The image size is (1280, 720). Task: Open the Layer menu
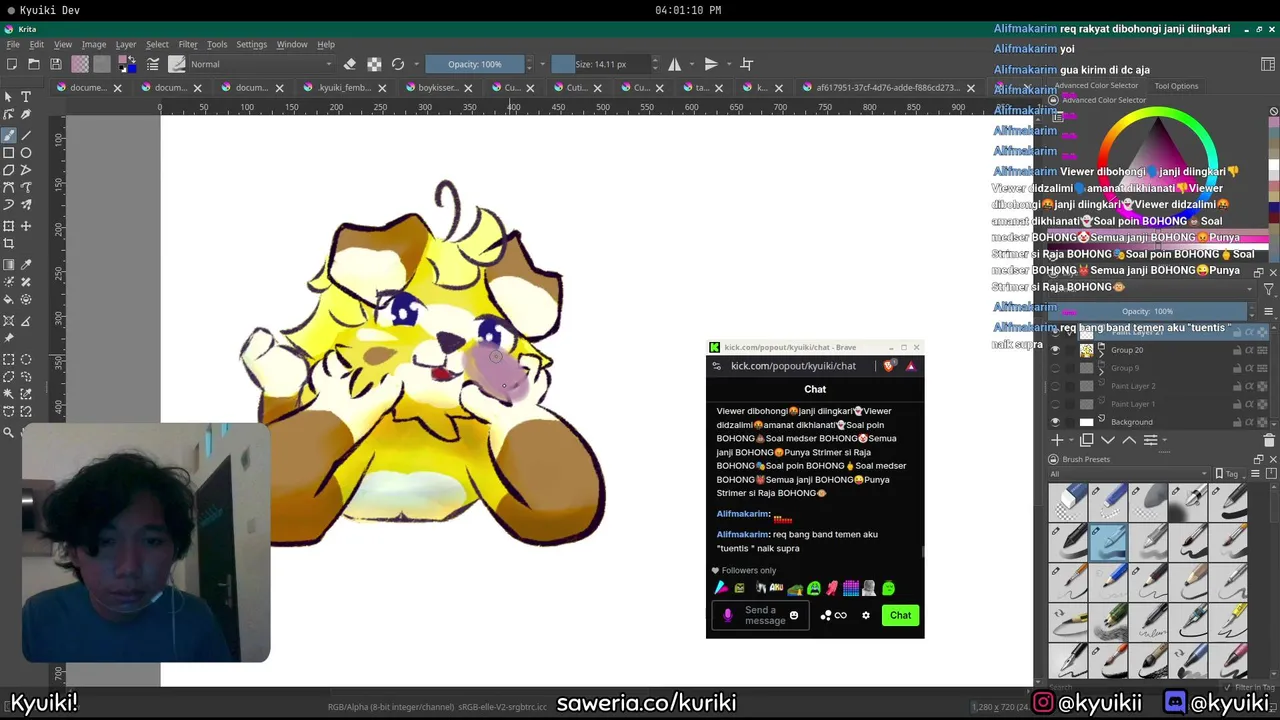tap(126, 44)
